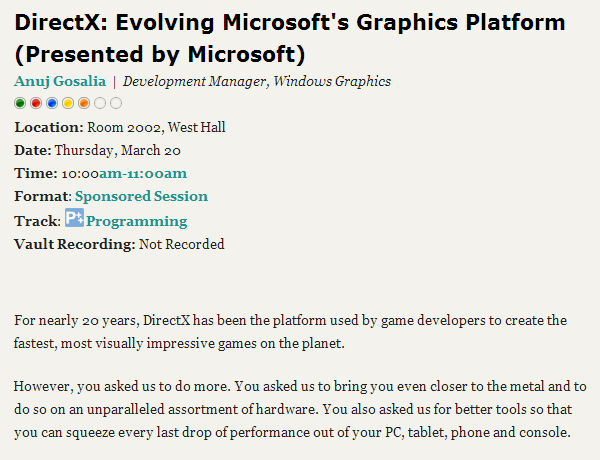Click the Vault Recording label
The image size is (600, 460).
click(x=75, y=244)
